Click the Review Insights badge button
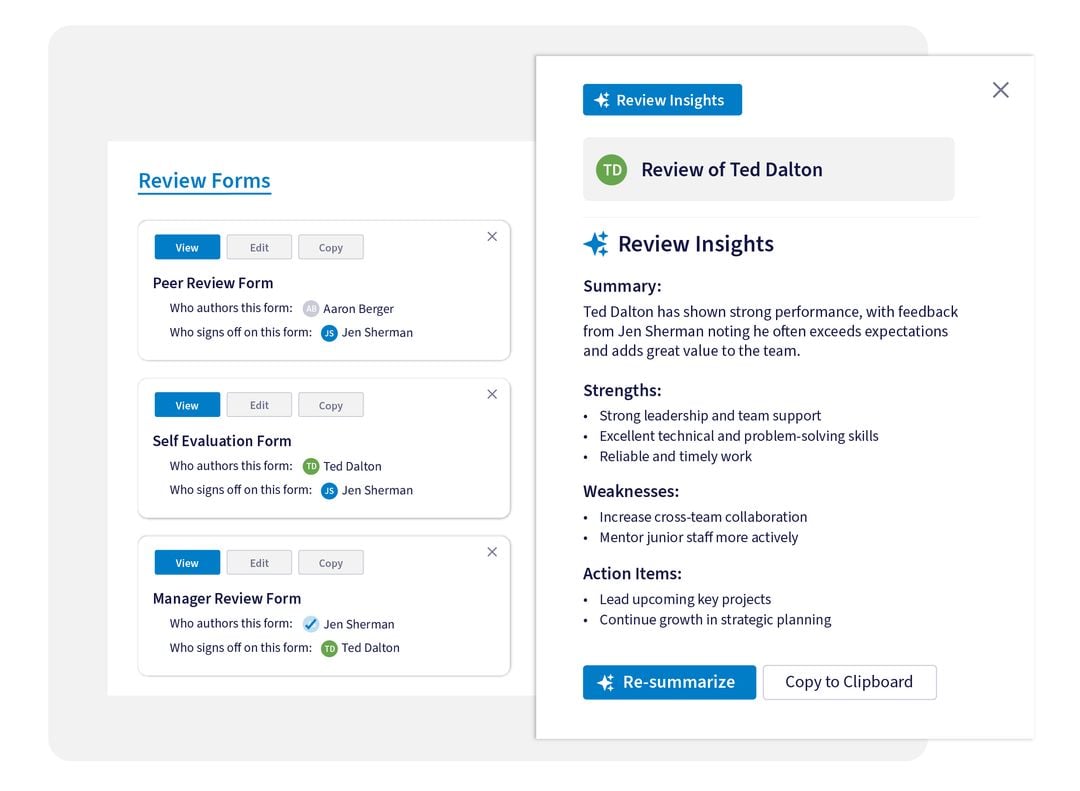The height and width of the screenshot is (791, 1080). [662, 100]
